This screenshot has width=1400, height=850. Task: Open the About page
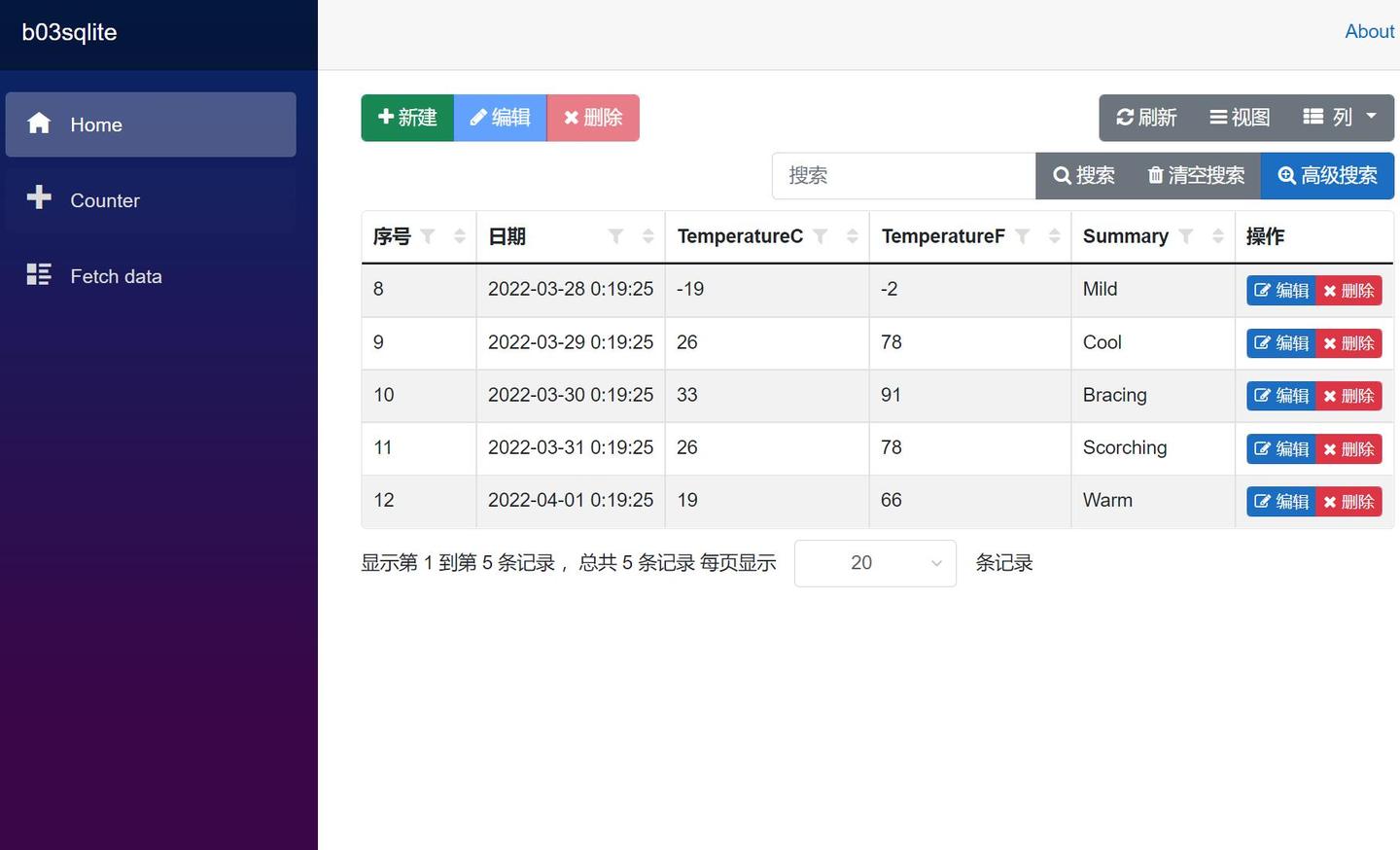1369,30
